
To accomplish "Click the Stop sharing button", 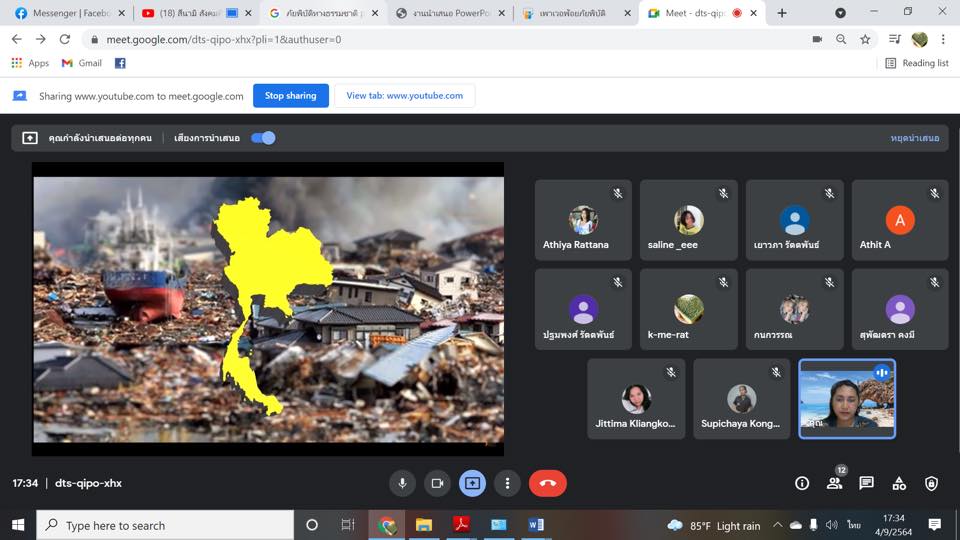I will (x=291, y=96).
